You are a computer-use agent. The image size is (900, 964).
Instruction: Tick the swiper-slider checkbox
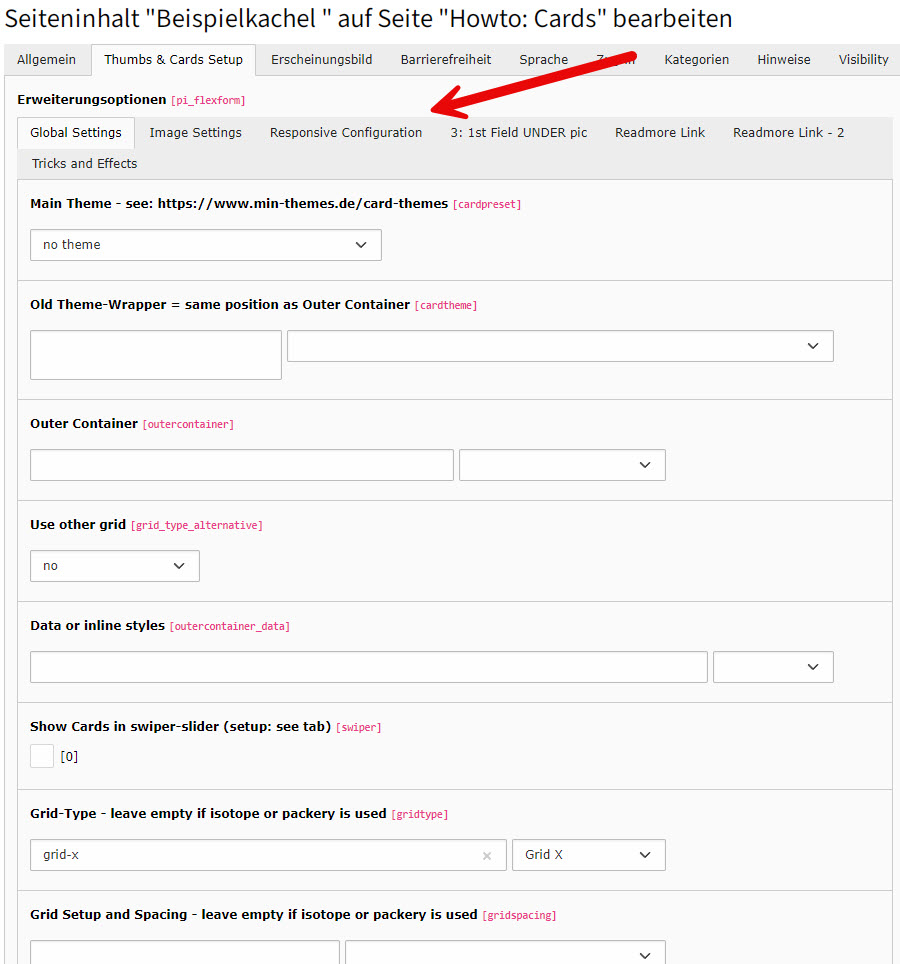tap(42, 756)
